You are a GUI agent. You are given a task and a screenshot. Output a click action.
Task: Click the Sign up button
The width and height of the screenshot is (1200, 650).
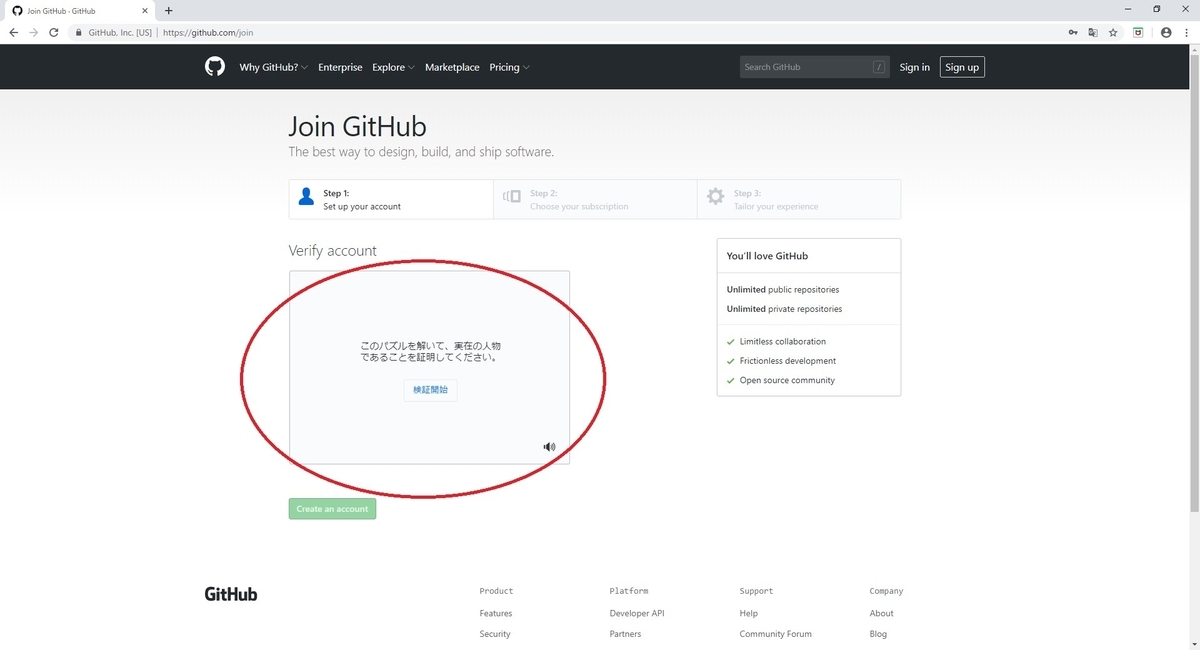pyautogui.click(x=962, y=67)
